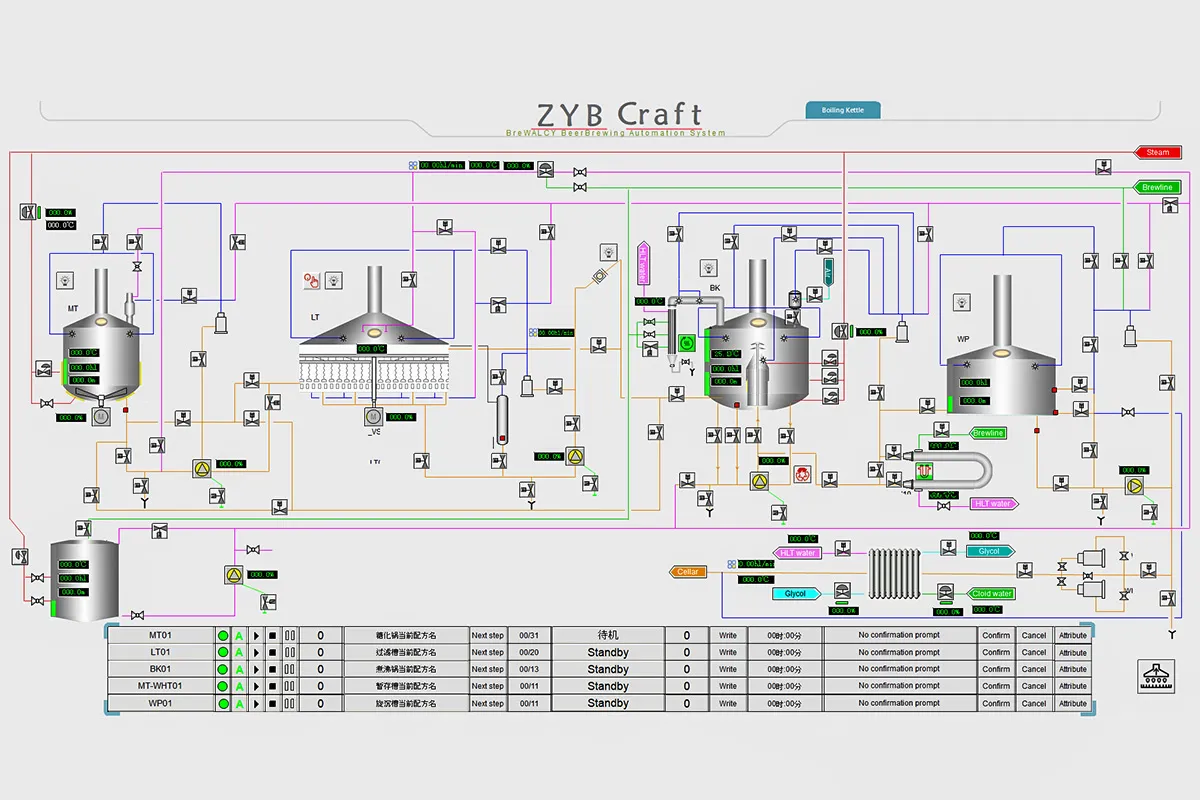Click No confirmation prompt in LT01 row
This screenshot has width=1200, height=800.
(899, 652)
